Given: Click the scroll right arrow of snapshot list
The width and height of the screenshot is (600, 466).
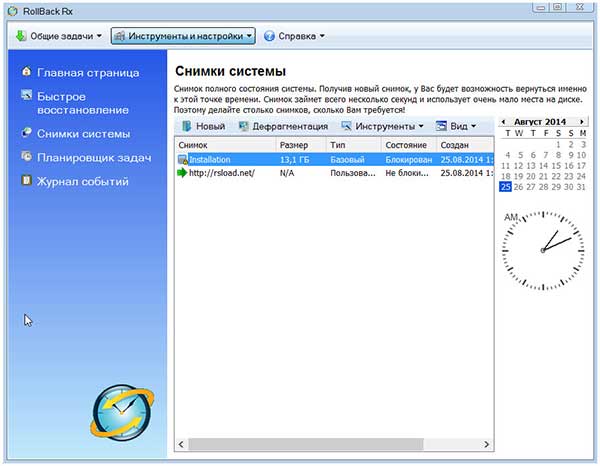Looking at the screenshot, I should [x=486, y=444].
